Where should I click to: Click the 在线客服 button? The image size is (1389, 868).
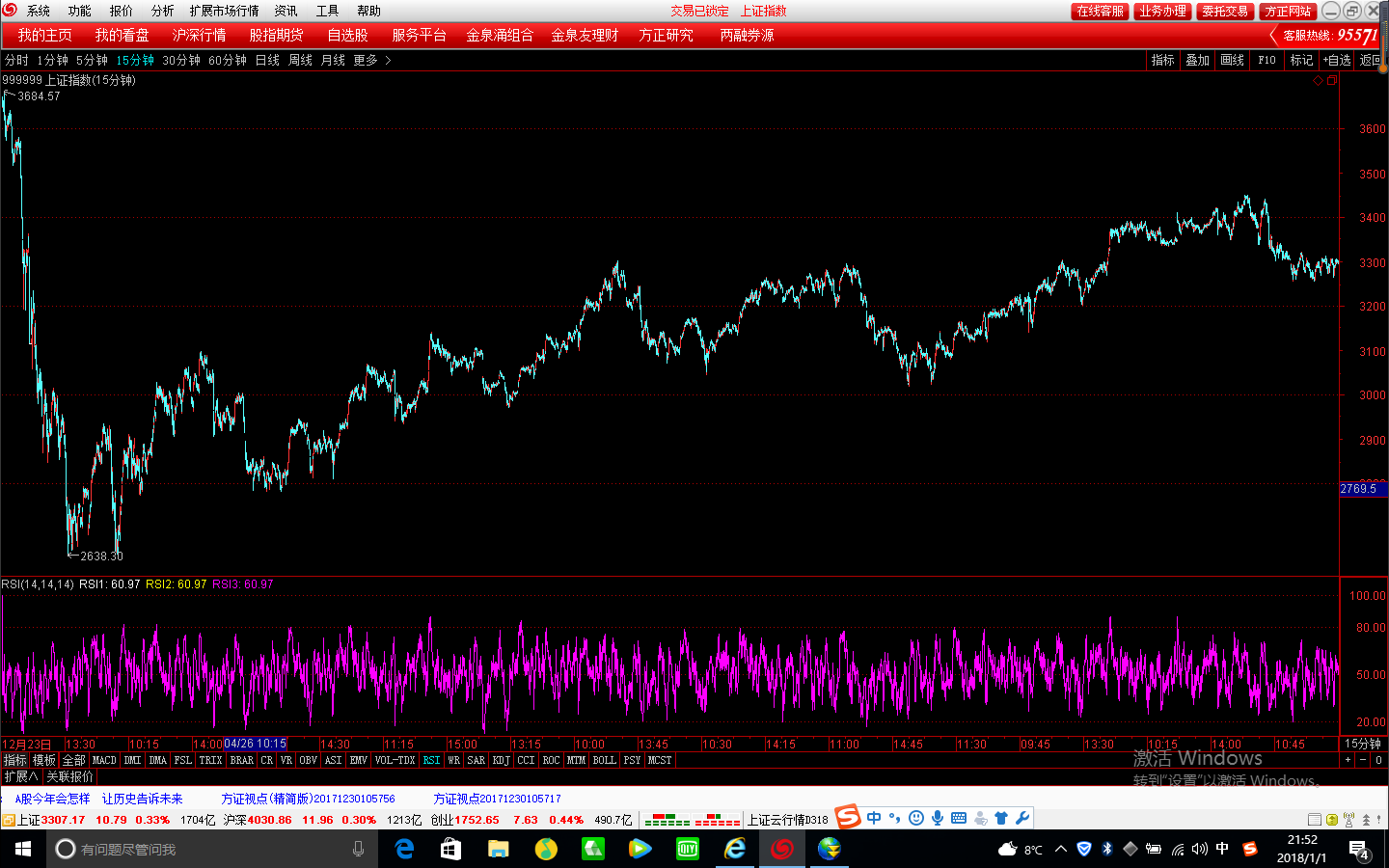click(x=1100, y=11)
